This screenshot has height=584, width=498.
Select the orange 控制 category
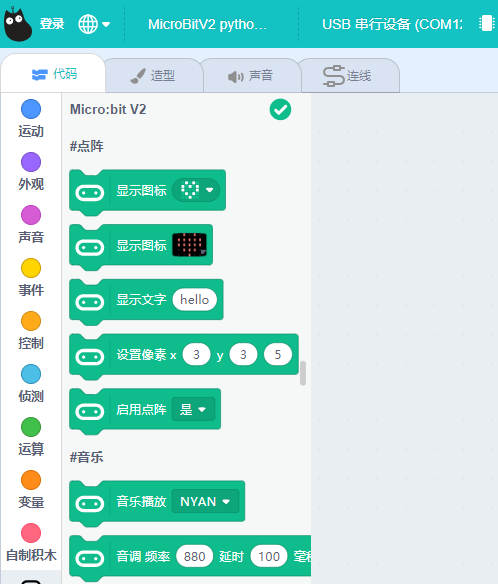click(31, 331)
